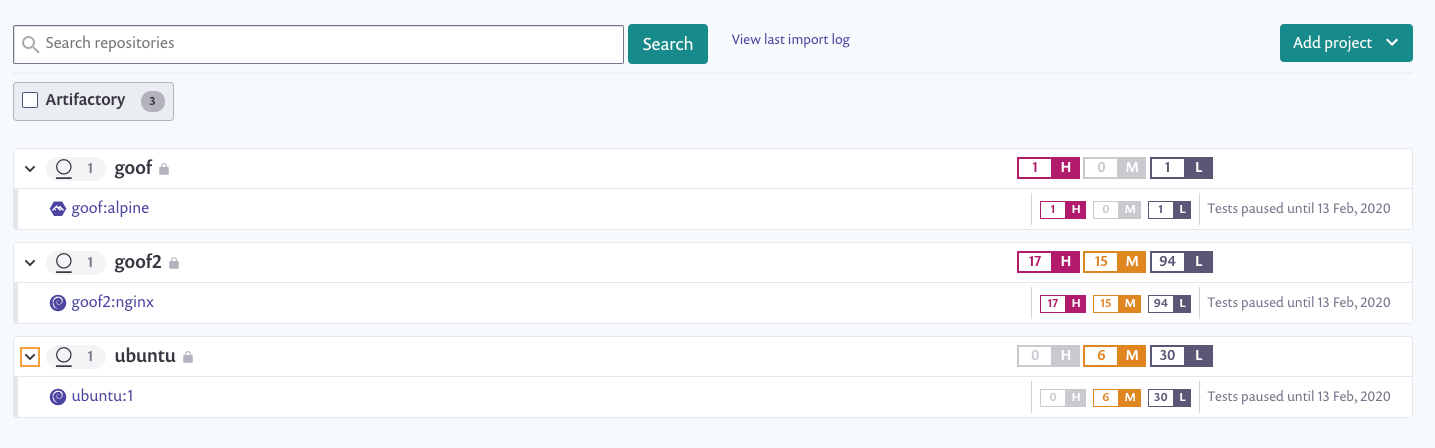Click ubuntu group low badge 30 L
The image size is (1435, 448).
point(1182,356)
